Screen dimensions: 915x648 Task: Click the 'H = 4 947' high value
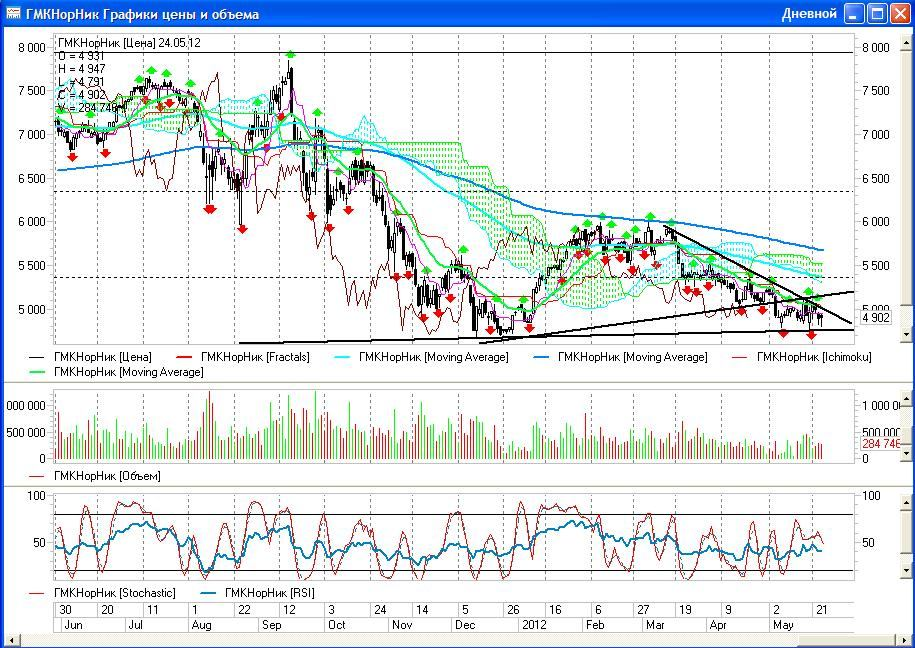click(82, 69)
